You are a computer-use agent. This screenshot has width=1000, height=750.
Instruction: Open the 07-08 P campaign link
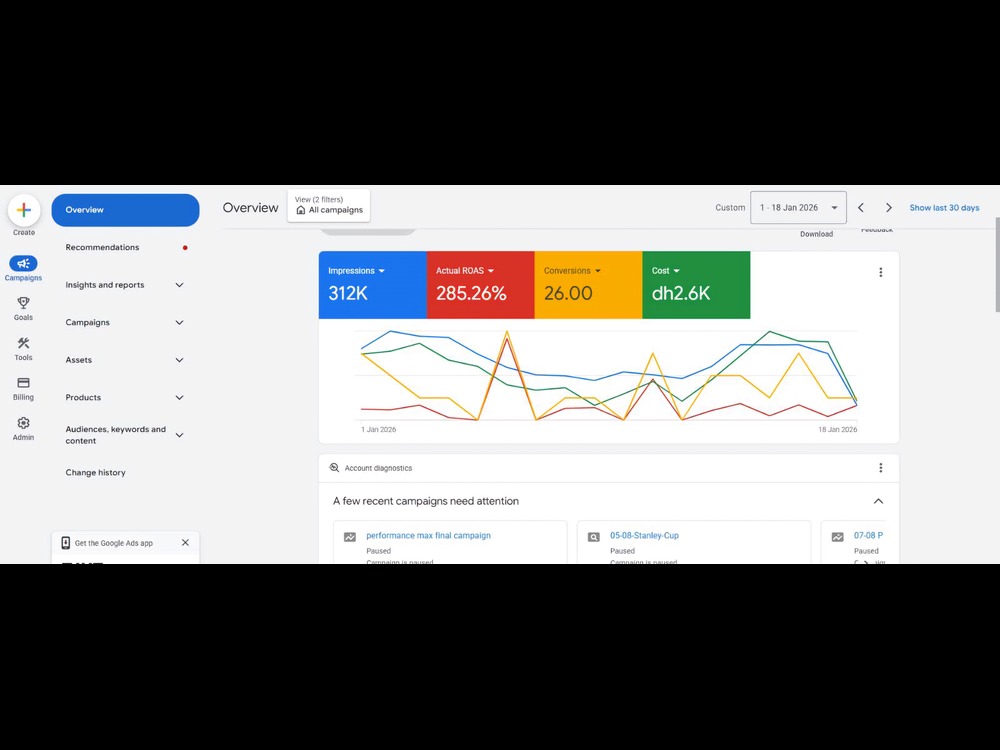click(869, 536)
